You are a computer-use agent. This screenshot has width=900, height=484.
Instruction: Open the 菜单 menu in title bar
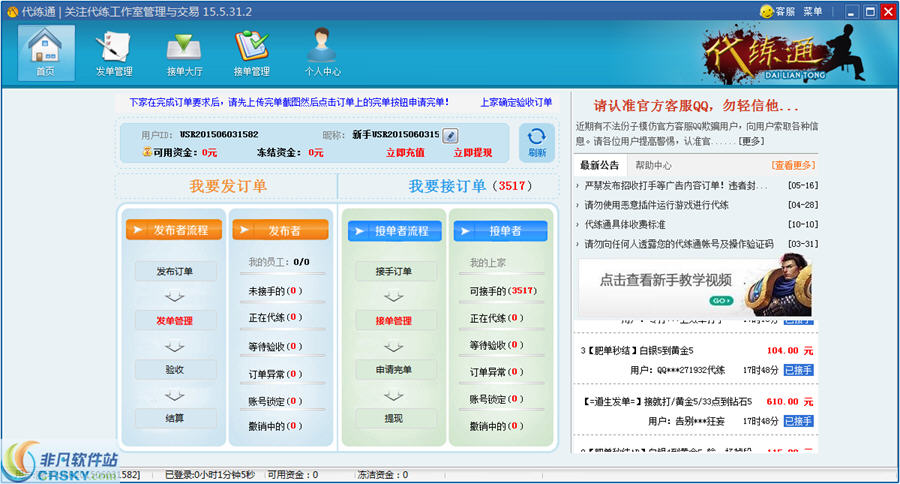tap(813, 11)
